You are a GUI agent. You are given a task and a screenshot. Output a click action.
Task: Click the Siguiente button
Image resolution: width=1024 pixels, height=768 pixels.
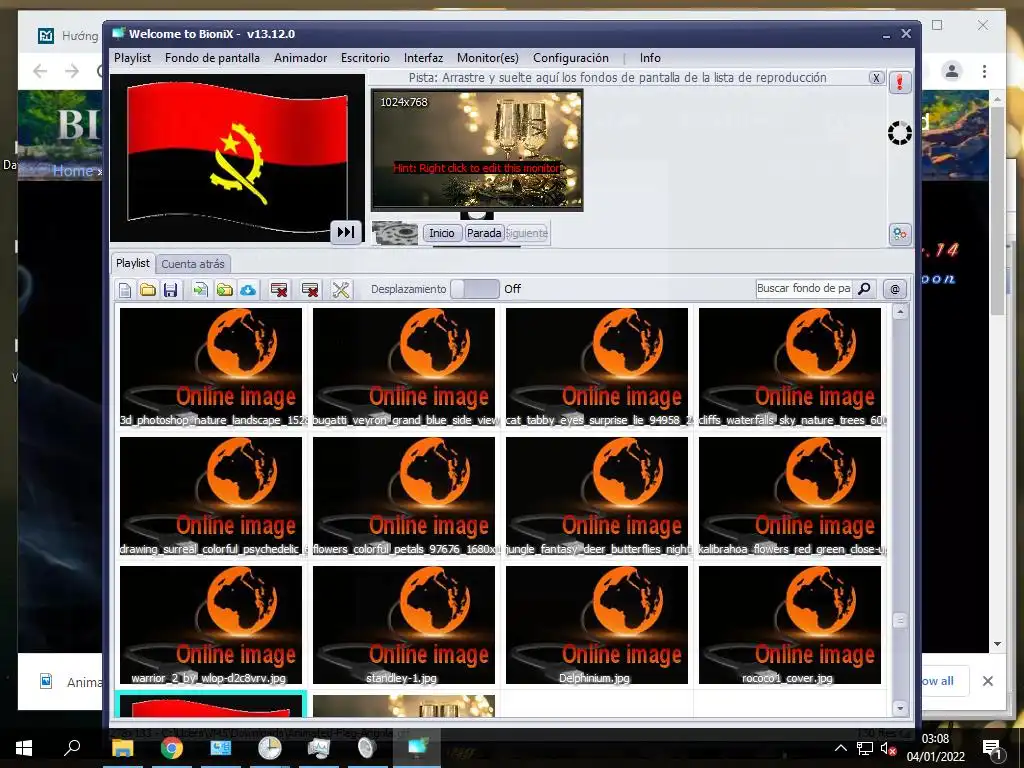(527, 233)
